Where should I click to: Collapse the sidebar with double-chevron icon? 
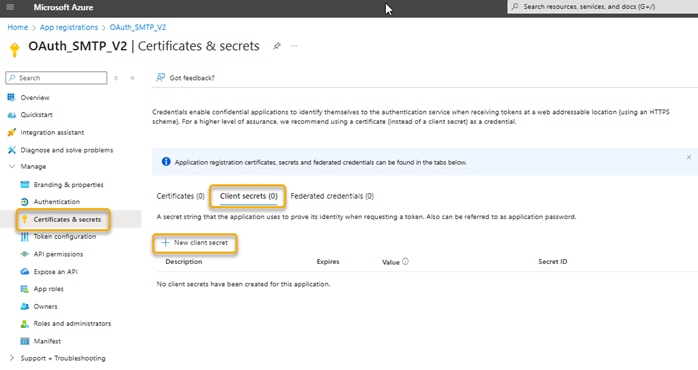point(132,78)
